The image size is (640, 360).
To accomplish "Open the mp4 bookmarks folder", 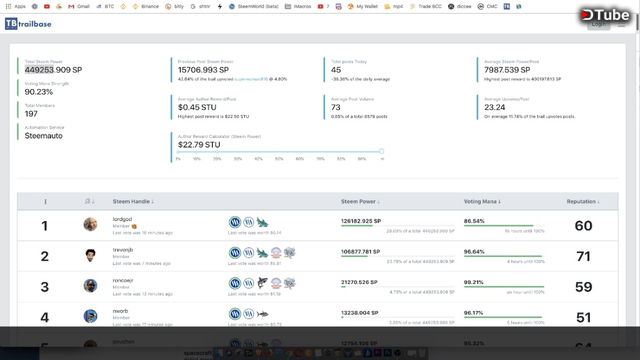I will (x=393, y=7).
